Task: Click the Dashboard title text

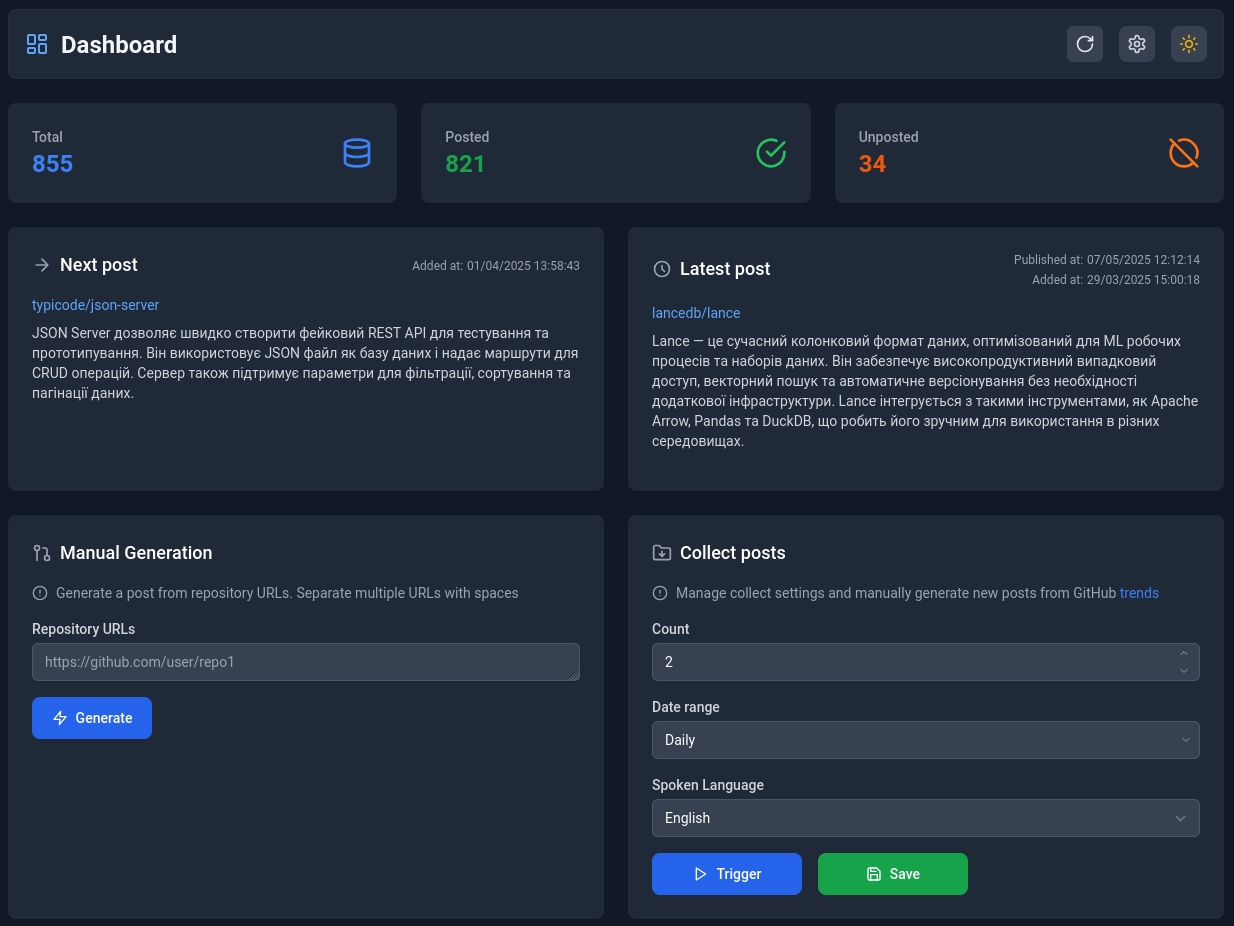Action: [x=119, y=45]
